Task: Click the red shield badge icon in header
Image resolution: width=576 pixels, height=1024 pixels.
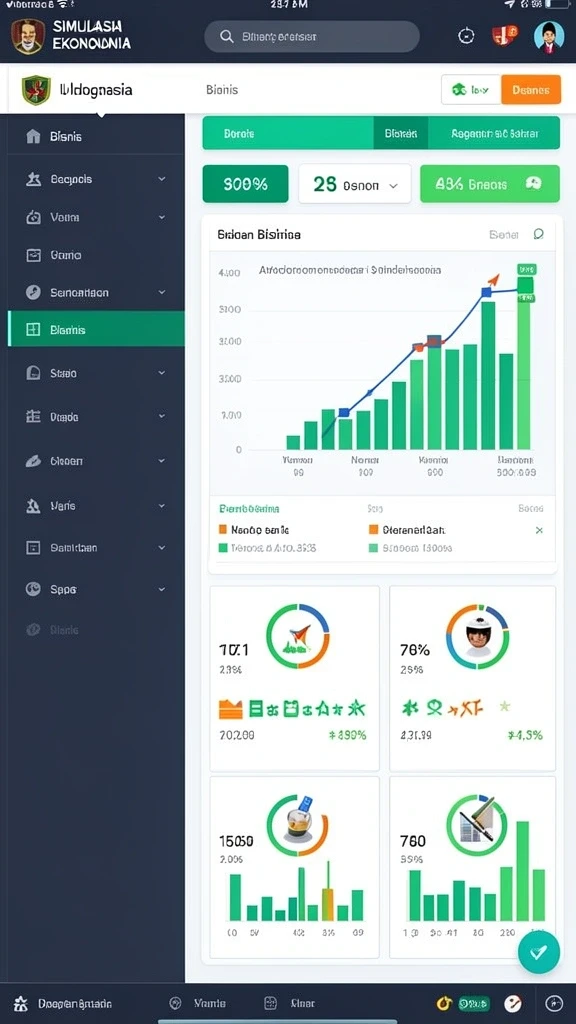Action: pos(505,35)
